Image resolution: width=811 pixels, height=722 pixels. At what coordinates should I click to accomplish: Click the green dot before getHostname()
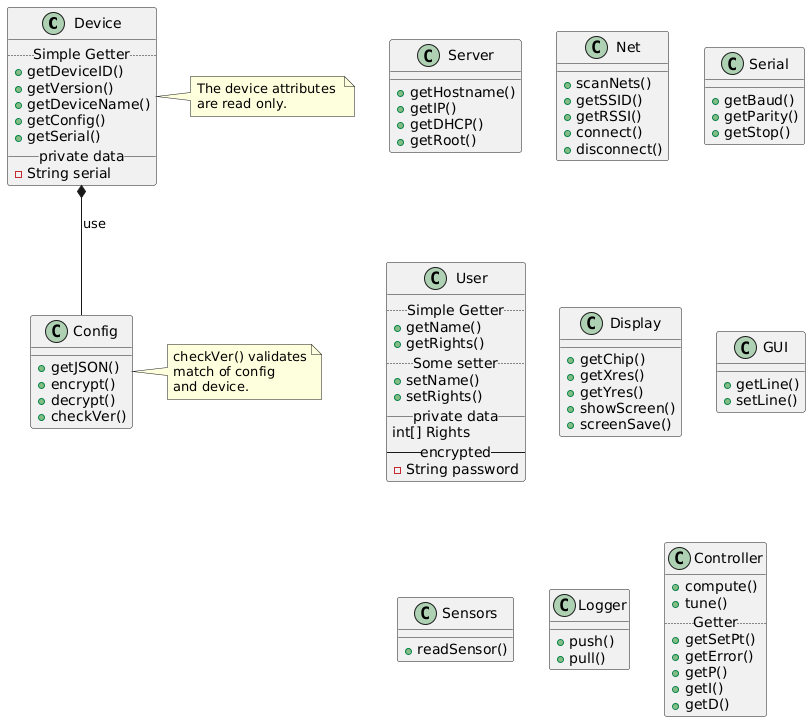[x=400, y=94]
